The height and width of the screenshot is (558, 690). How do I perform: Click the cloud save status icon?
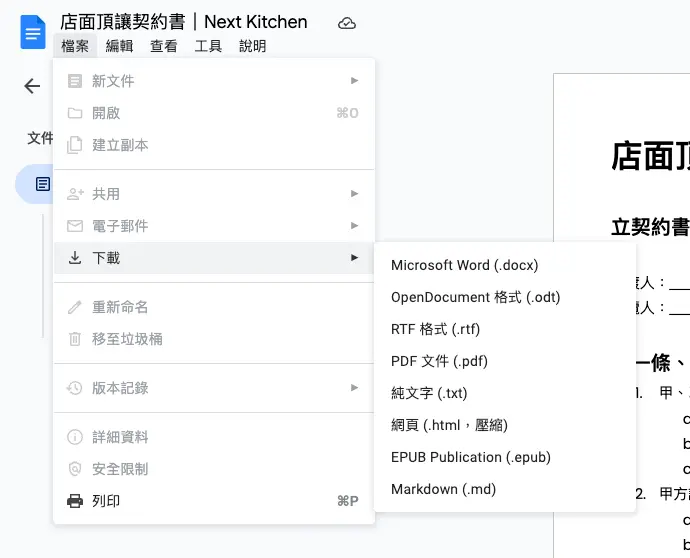click(347, 22)
